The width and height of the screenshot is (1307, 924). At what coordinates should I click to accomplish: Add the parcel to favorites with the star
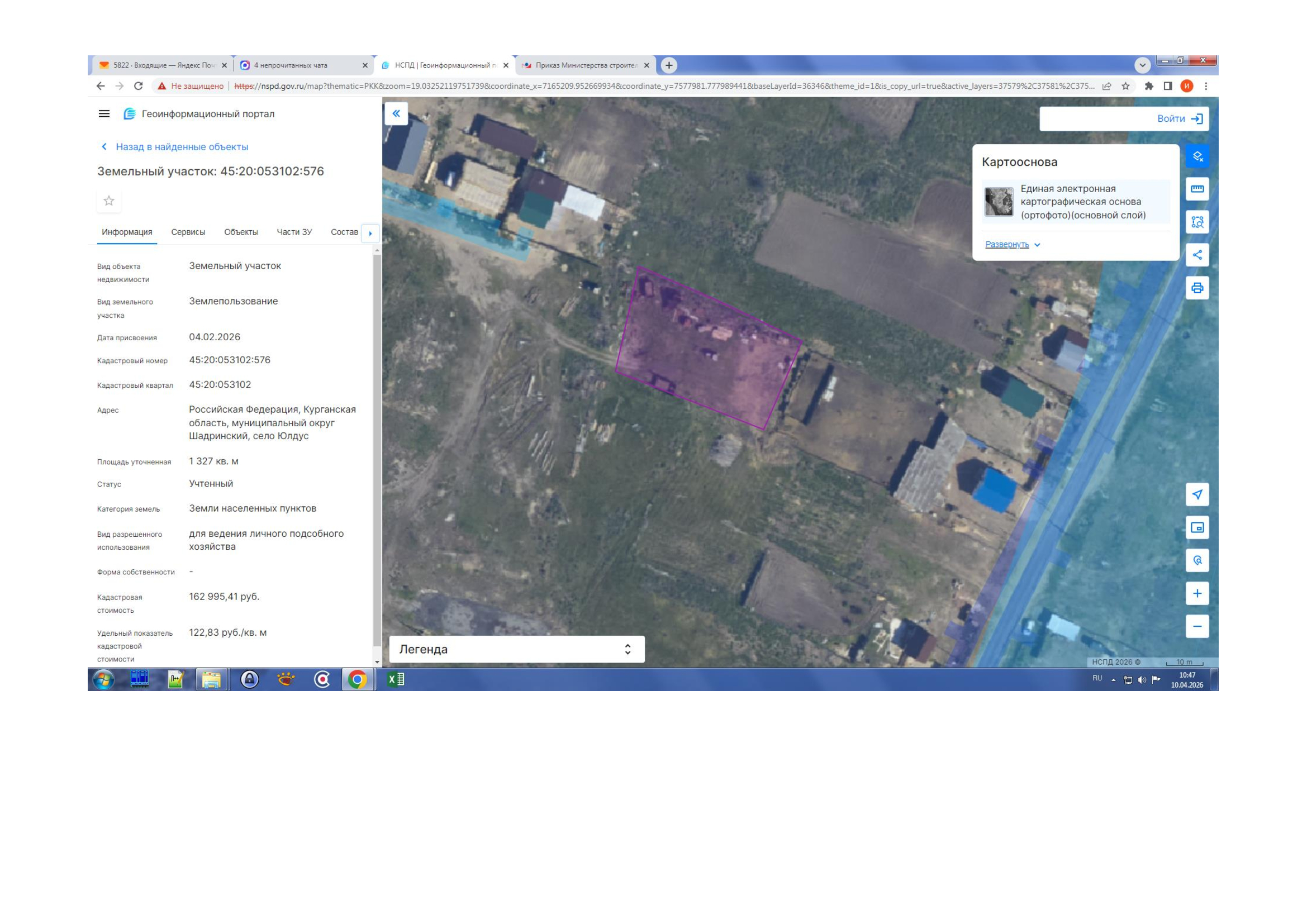(x=109, y=201)
